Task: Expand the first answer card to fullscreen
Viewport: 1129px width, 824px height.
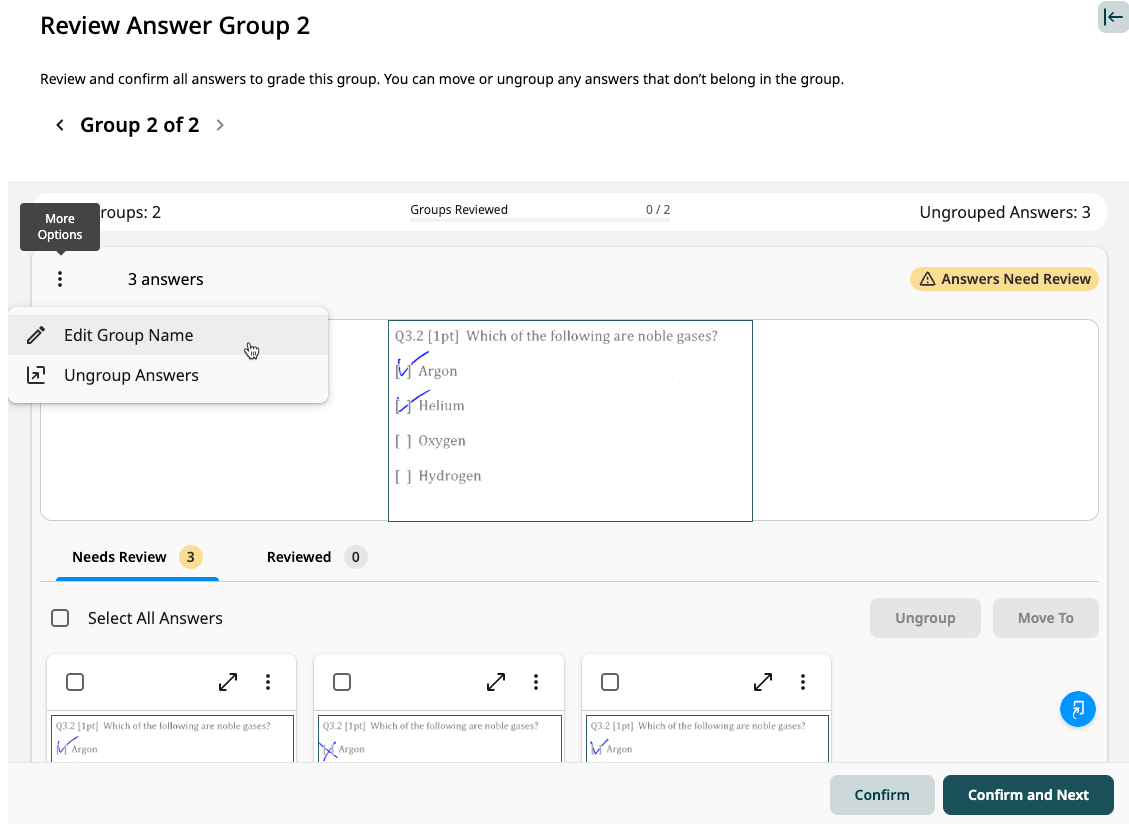Action: point(227,681)
